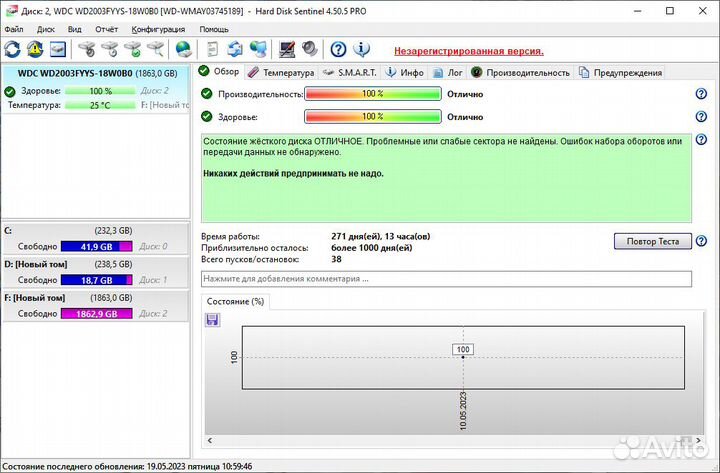
Task: Click the refresh with warning triangle icon
Action: (x=35, y=49)
